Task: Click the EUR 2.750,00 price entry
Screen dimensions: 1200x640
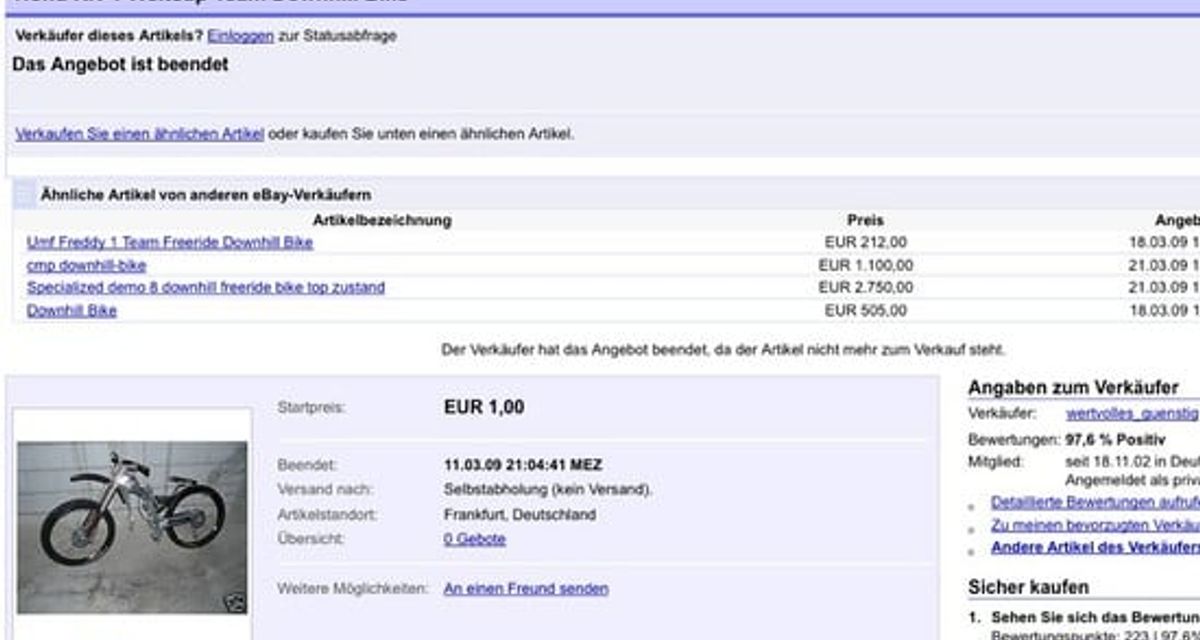Action: coord(865,287)
